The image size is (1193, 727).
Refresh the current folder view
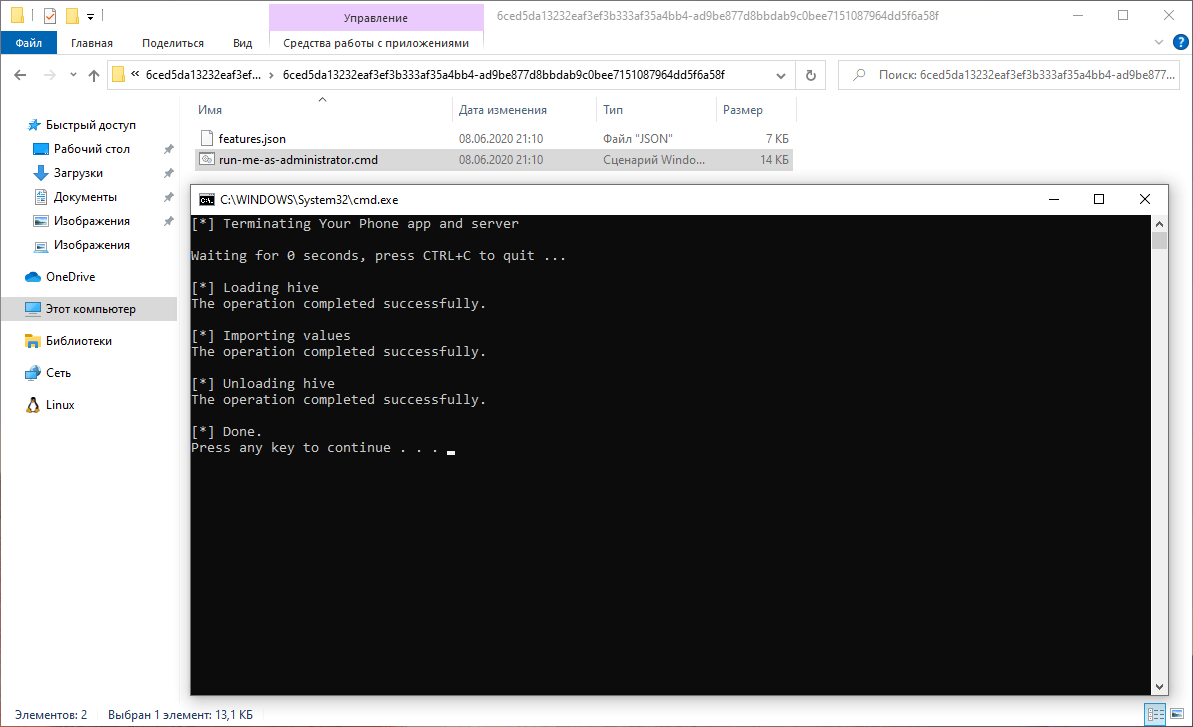[810, 74]
